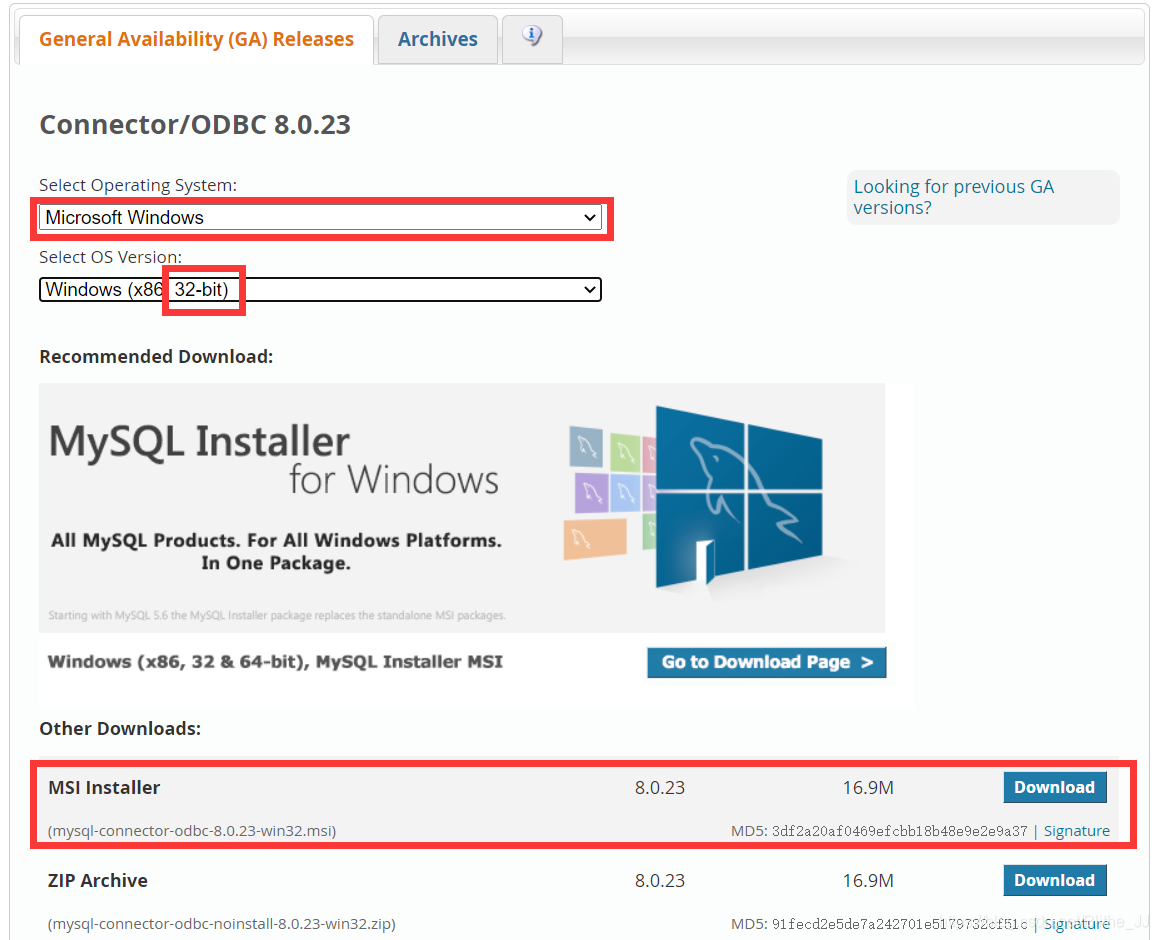Click the Connector/ODBC 8.0.23 heading

click(195, 124)
